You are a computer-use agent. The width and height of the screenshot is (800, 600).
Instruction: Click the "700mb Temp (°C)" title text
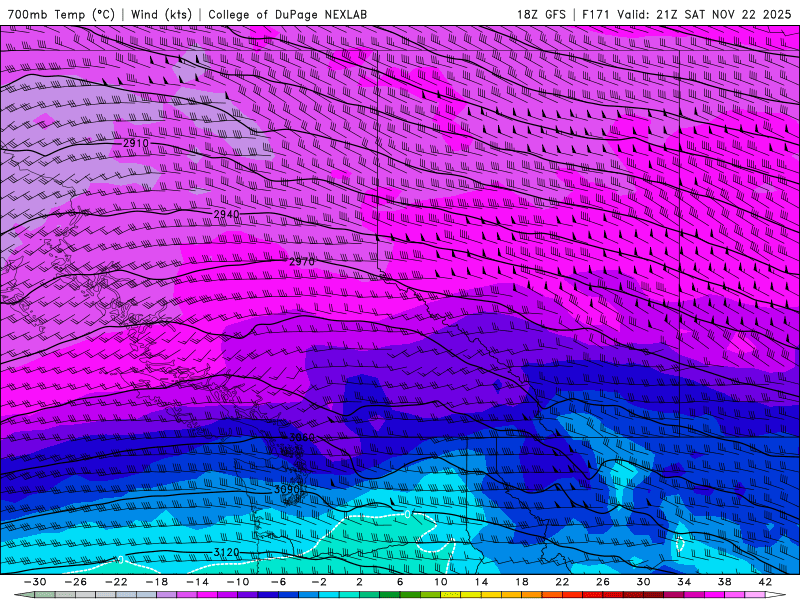61,14
